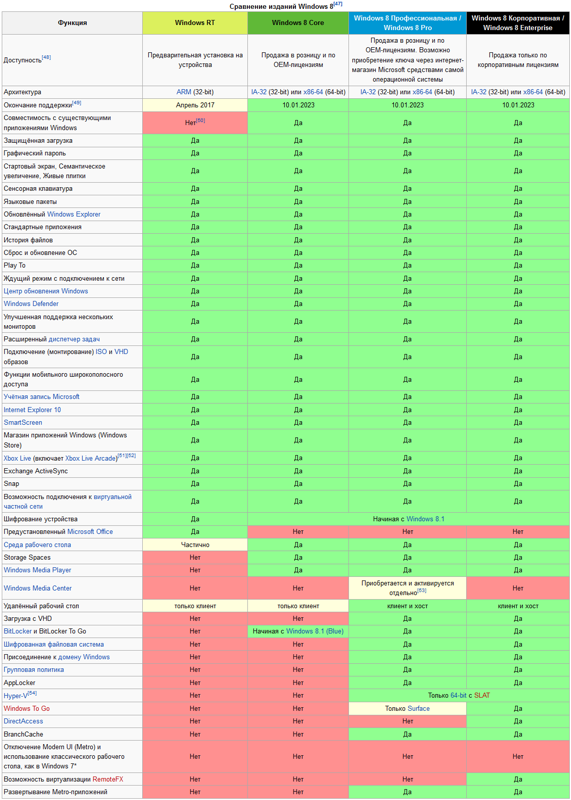
Task: Open the Групповая политика link
Action: pos(34,669)
